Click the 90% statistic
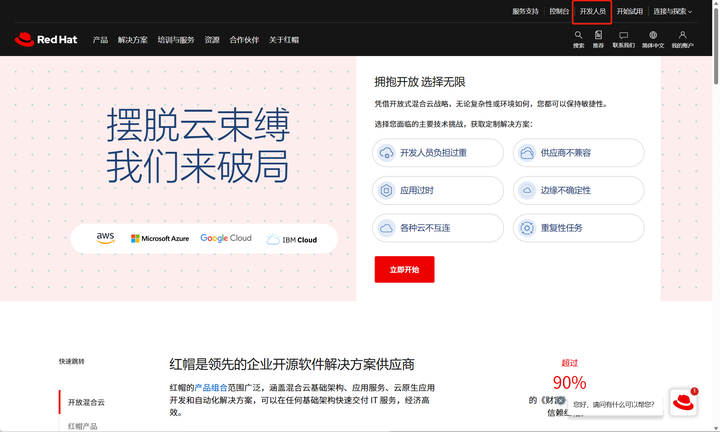 569,382
